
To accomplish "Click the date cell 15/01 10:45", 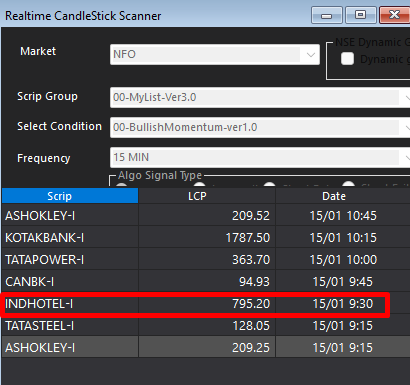I will [343, 216].
